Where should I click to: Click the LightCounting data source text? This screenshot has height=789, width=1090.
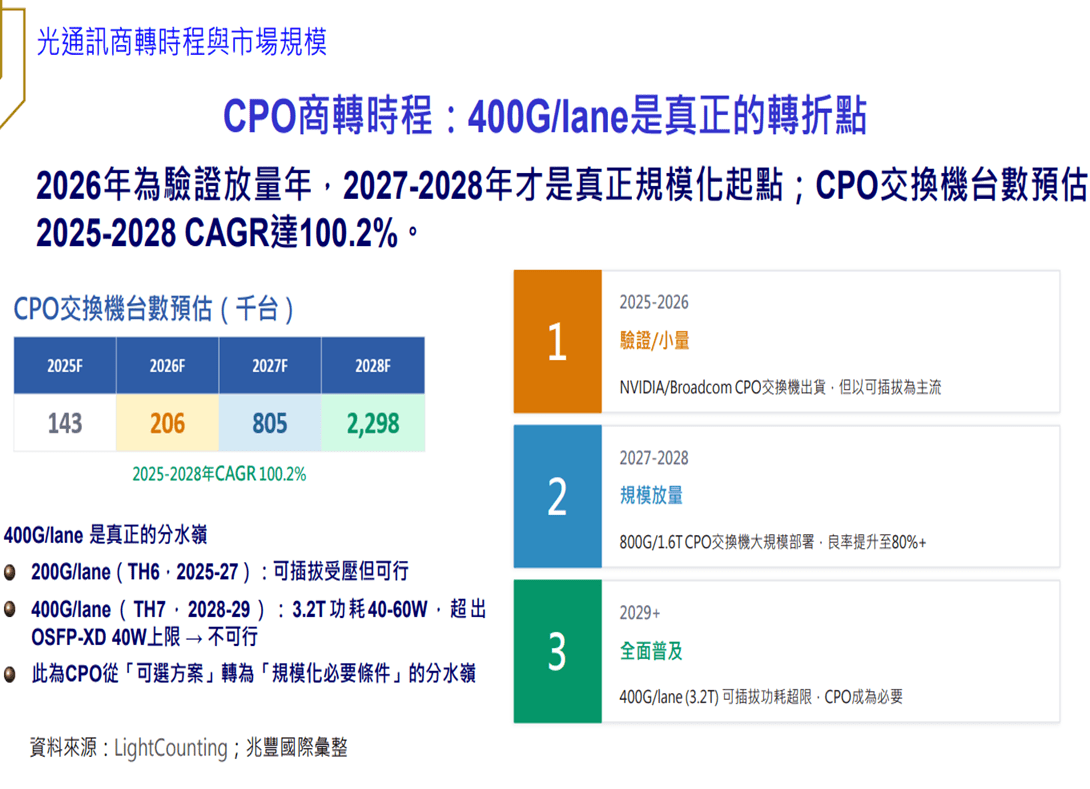coord(170,748)
